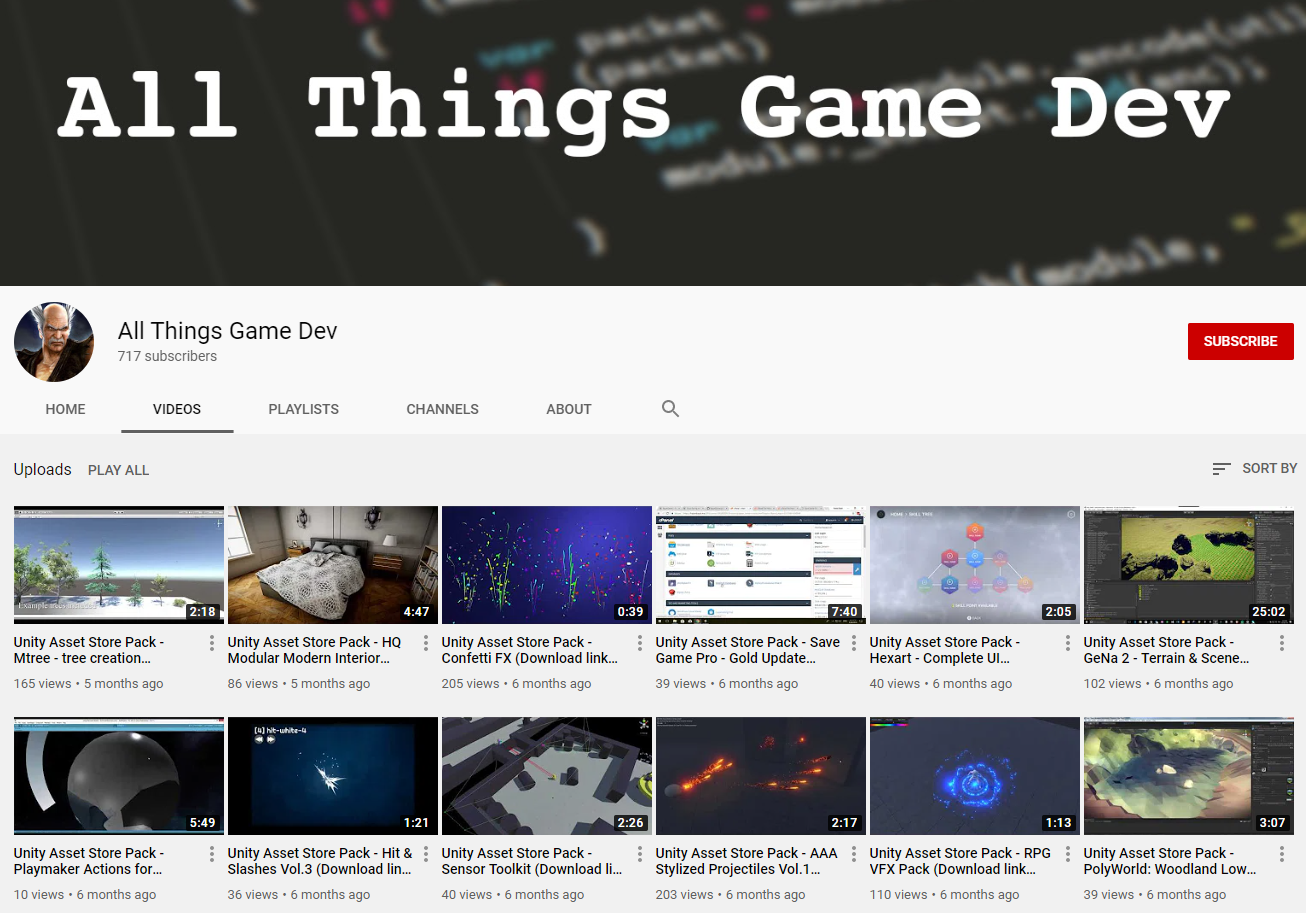
Task: Click the Uploads section heading
Action: (x=43, y=470)
